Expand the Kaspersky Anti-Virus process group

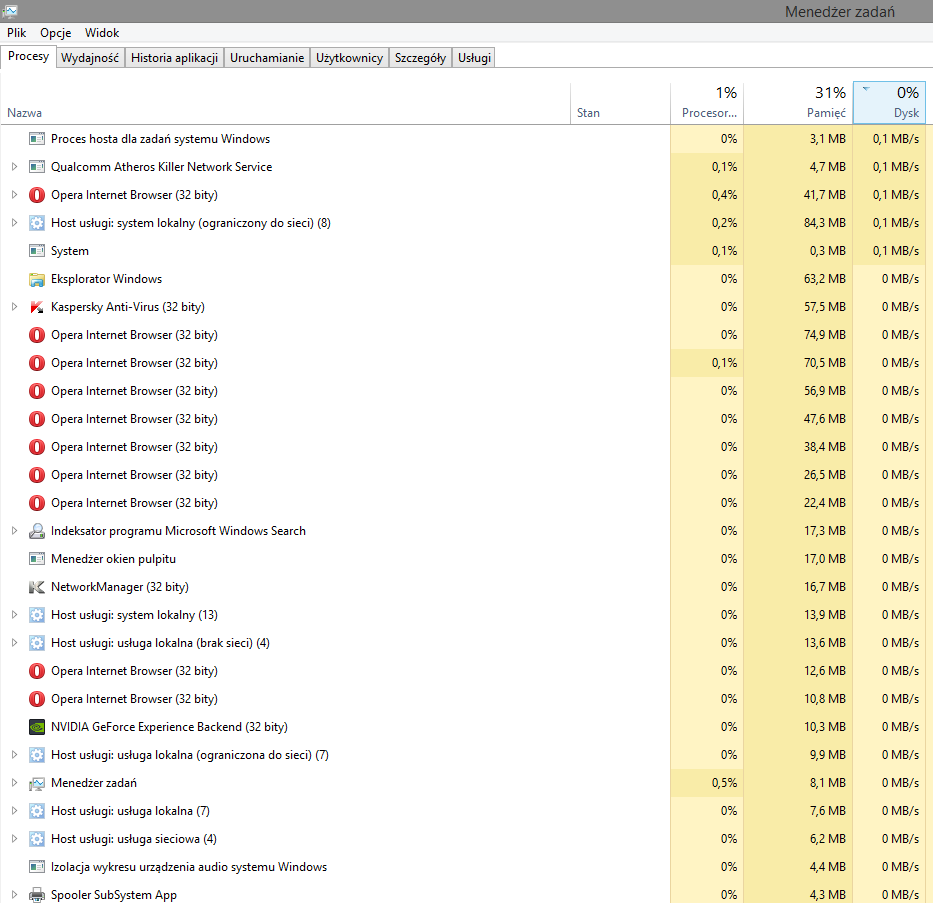14,307
